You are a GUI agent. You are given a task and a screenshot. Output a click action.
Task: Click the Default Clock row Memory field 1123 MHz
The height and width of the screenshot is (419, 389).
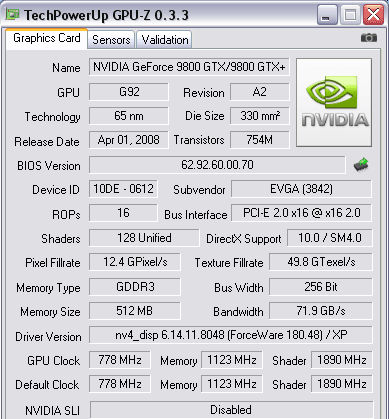click(231, 384)
